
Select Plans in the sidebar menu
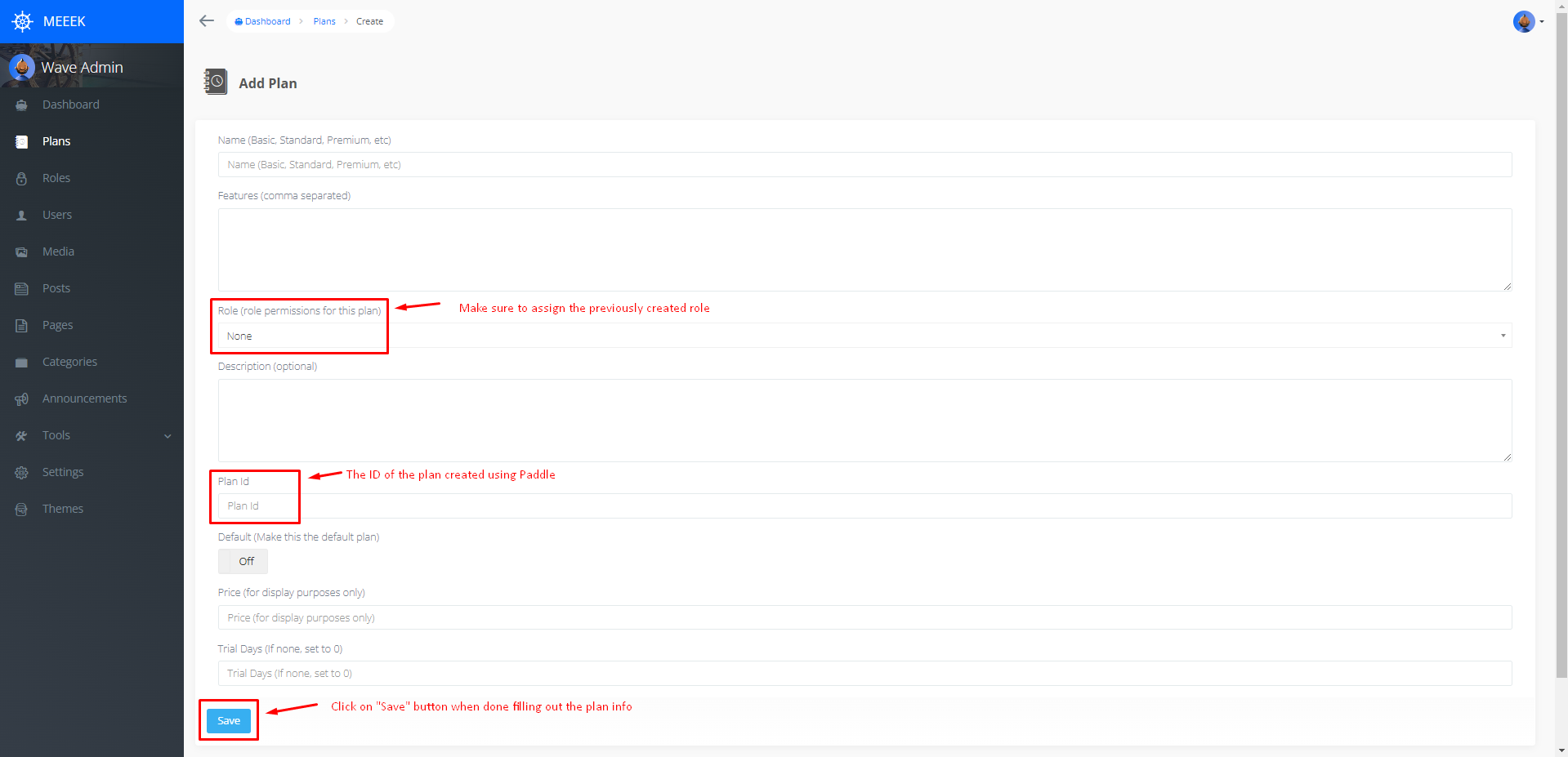point(56,141)
